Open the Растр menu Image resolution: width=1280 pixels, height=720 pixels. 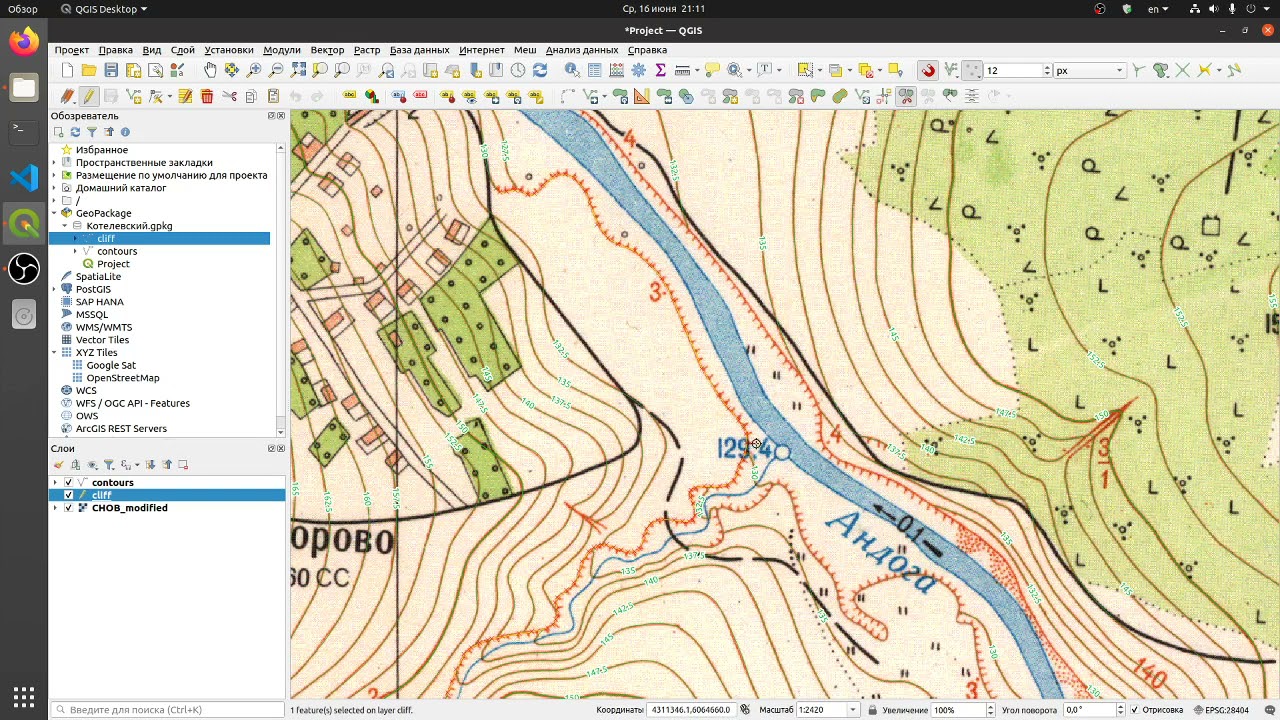pyautogui.click(x=367, y=50)
